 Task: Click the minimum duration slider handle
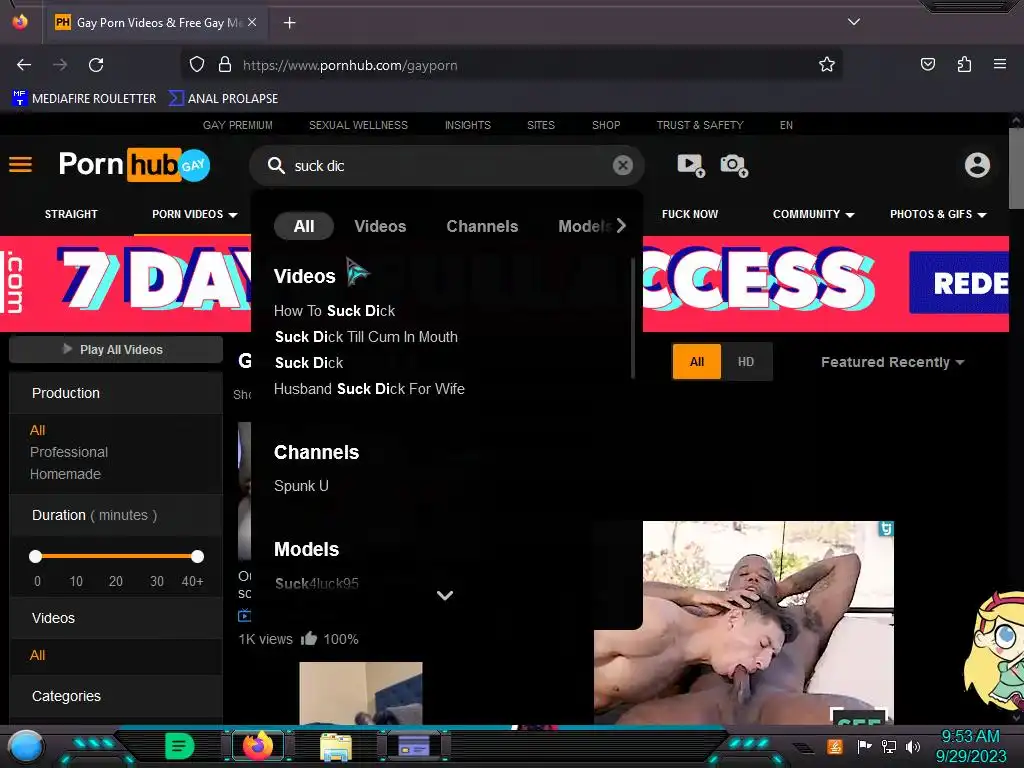point(35,556)
